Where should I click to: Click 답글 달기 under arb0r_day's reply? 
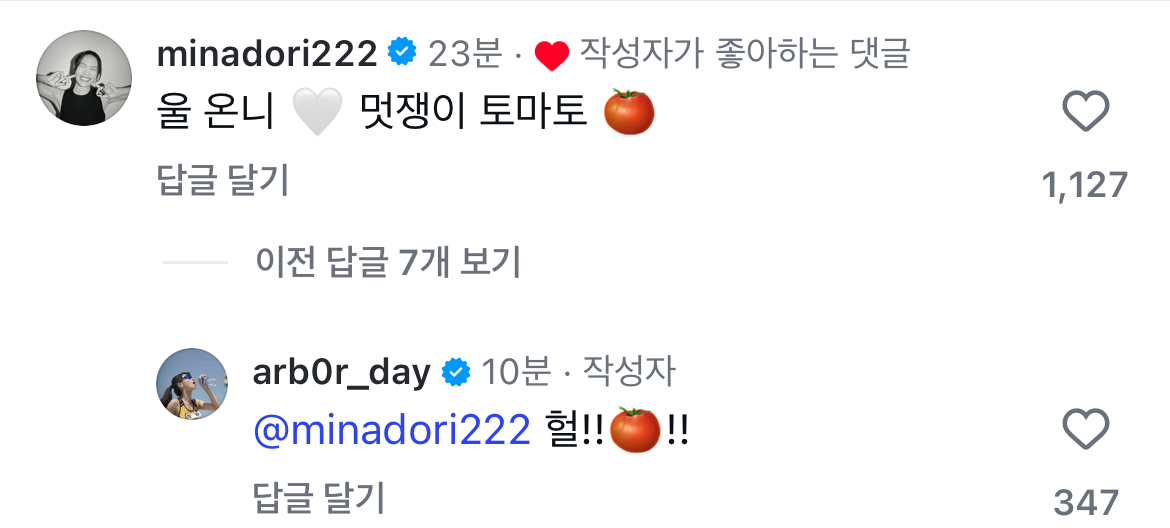pyautogui.click(x=319, y=499)
